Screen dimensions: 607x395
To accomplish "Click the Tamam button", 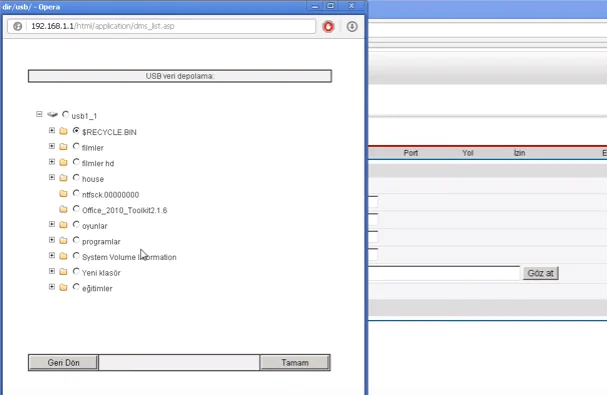I will point(295,363).
